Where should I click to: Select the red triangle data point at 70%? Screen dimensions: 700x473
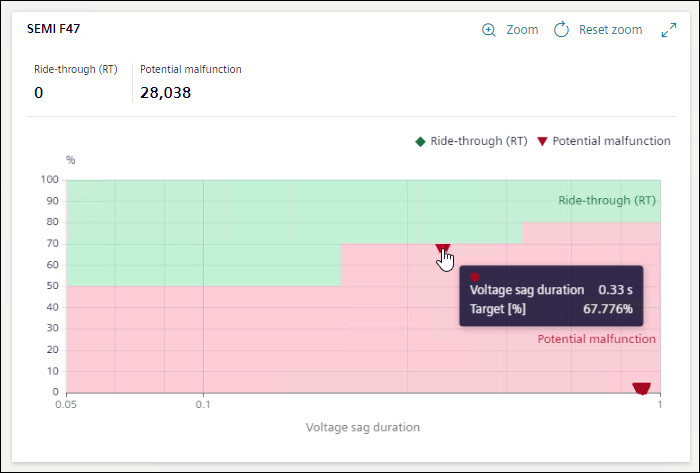[442, 248]
